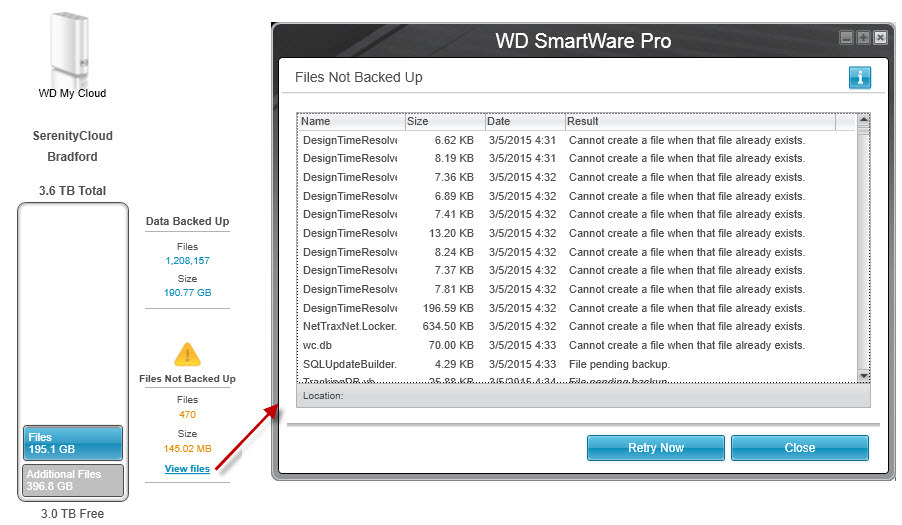Click the Retry Now button
Viewport: 902px width, 525px height.
655,448
